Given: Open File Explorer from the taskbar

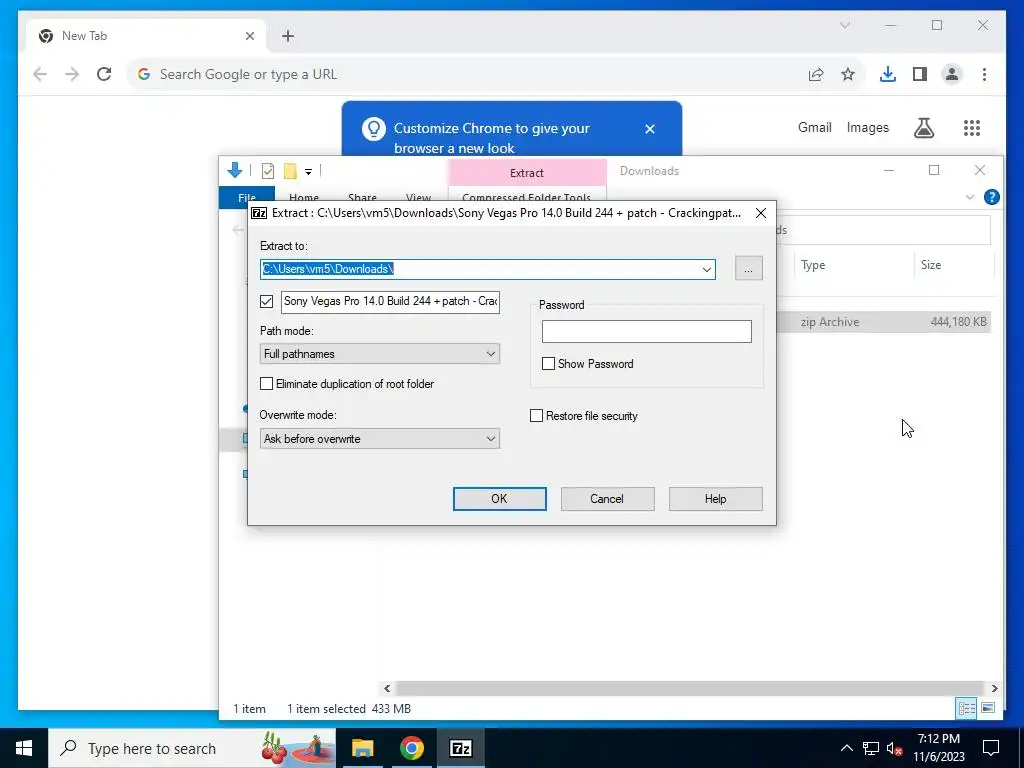Looking at the screenshot, I should (x=362, y=748).
